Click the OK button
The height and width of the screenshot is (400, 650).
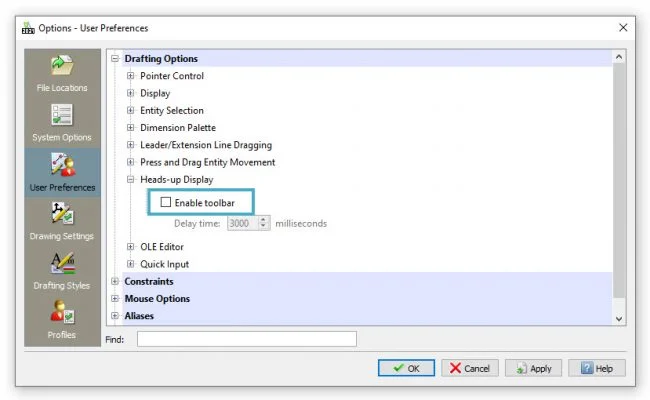coord(406,368)
